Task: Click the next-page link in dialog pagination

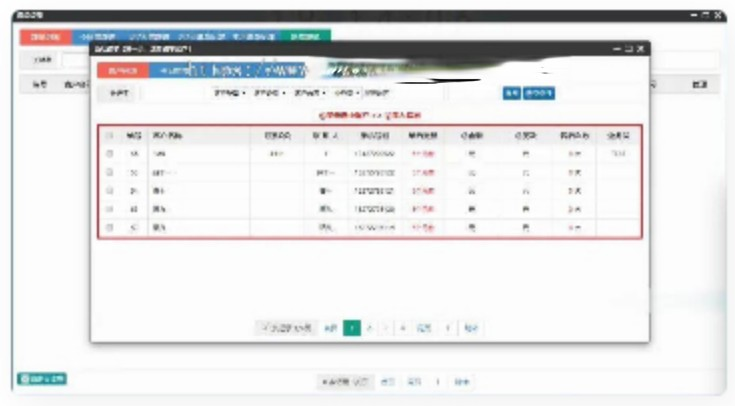Action: click(x=424, y=328)
